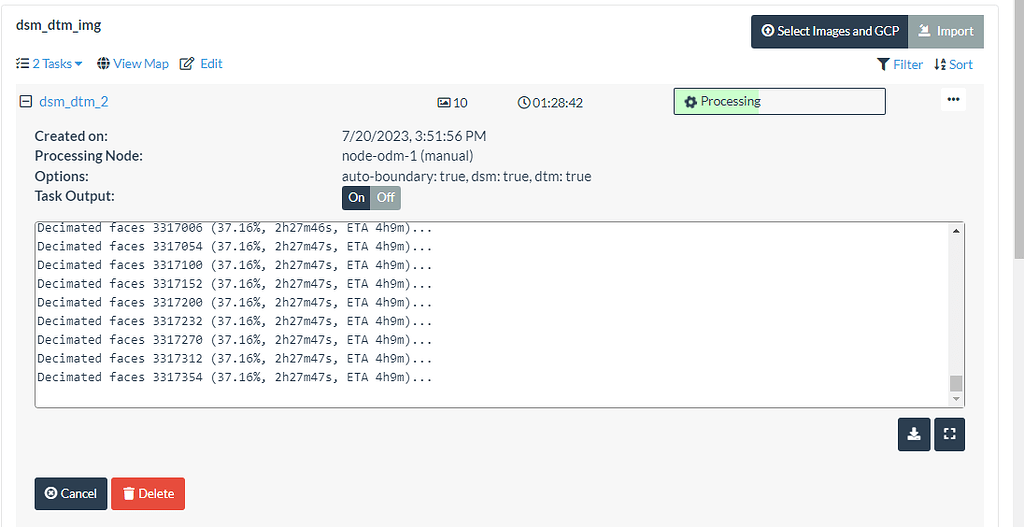
Task: Open the Sort menu
Action: pyautogui.click(x=953, y=64)
